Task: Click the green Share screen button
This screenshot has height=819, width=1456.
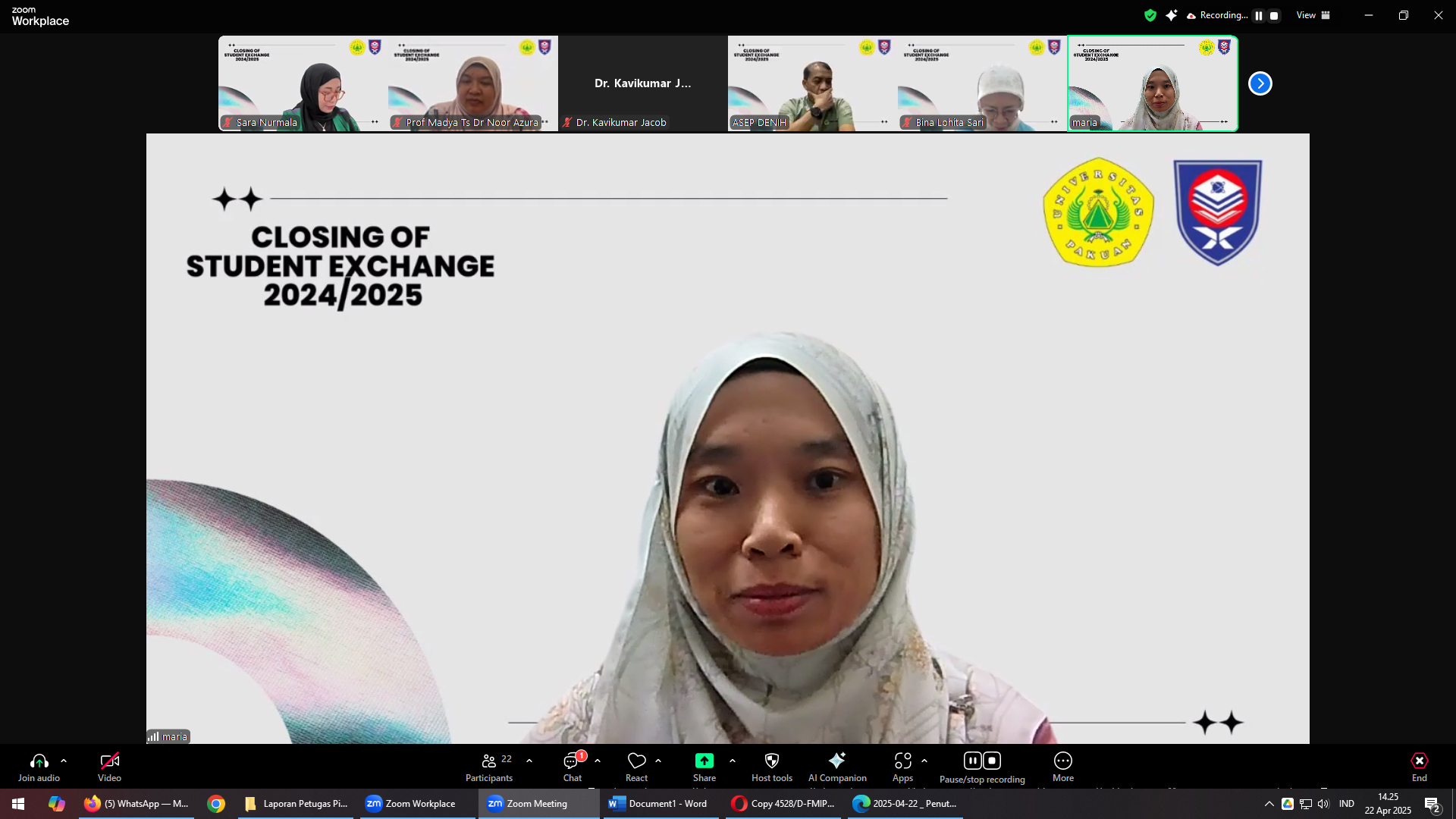Action: point(704,761)
